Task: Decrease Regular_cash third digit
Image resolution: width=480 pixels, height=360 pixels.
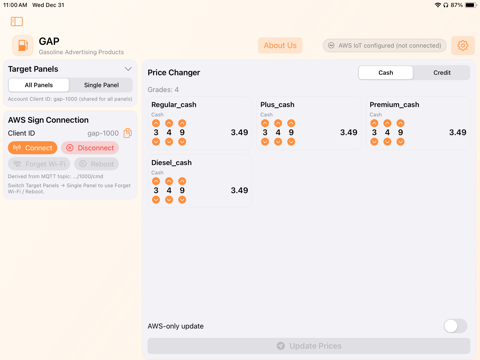Action: click(x=182, y=142)
